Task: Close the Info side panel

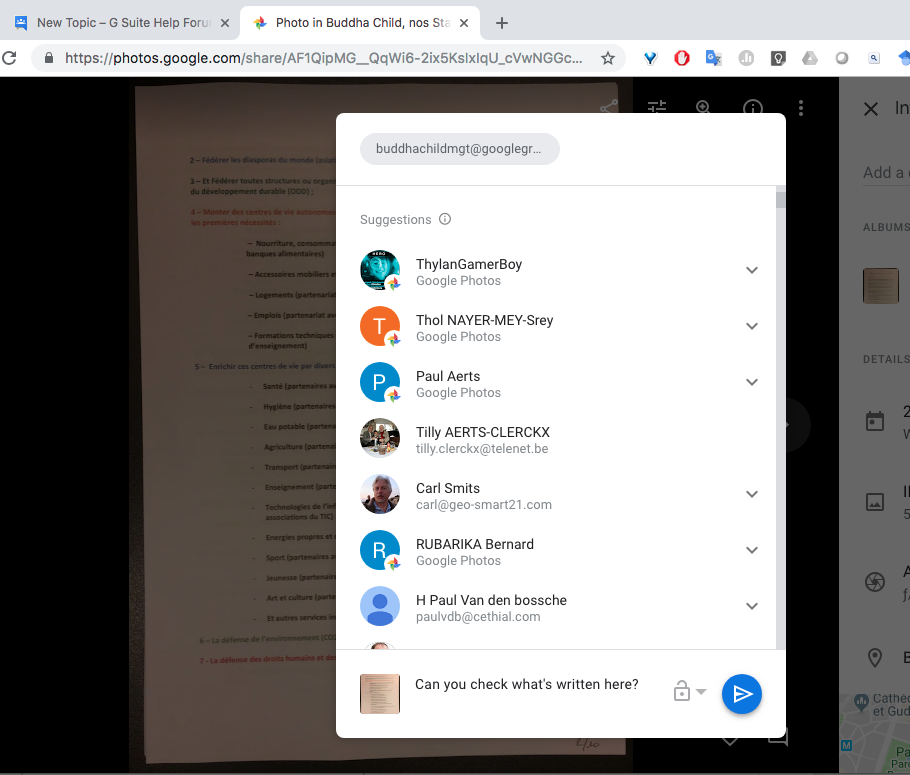Action: (x=871, y=109)
